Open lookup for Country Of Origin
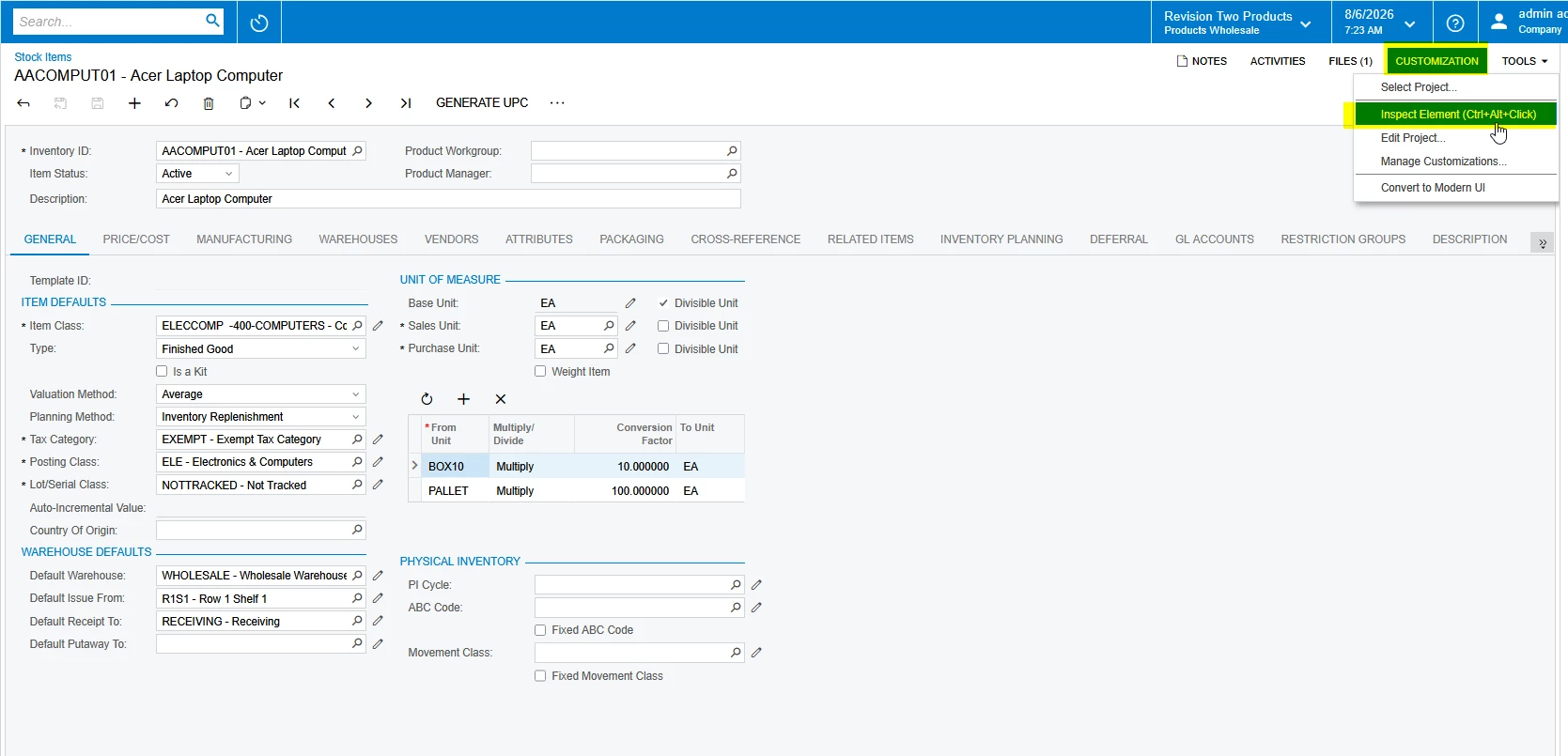Viewport: 1568px width, 756px height. (357, 531)
